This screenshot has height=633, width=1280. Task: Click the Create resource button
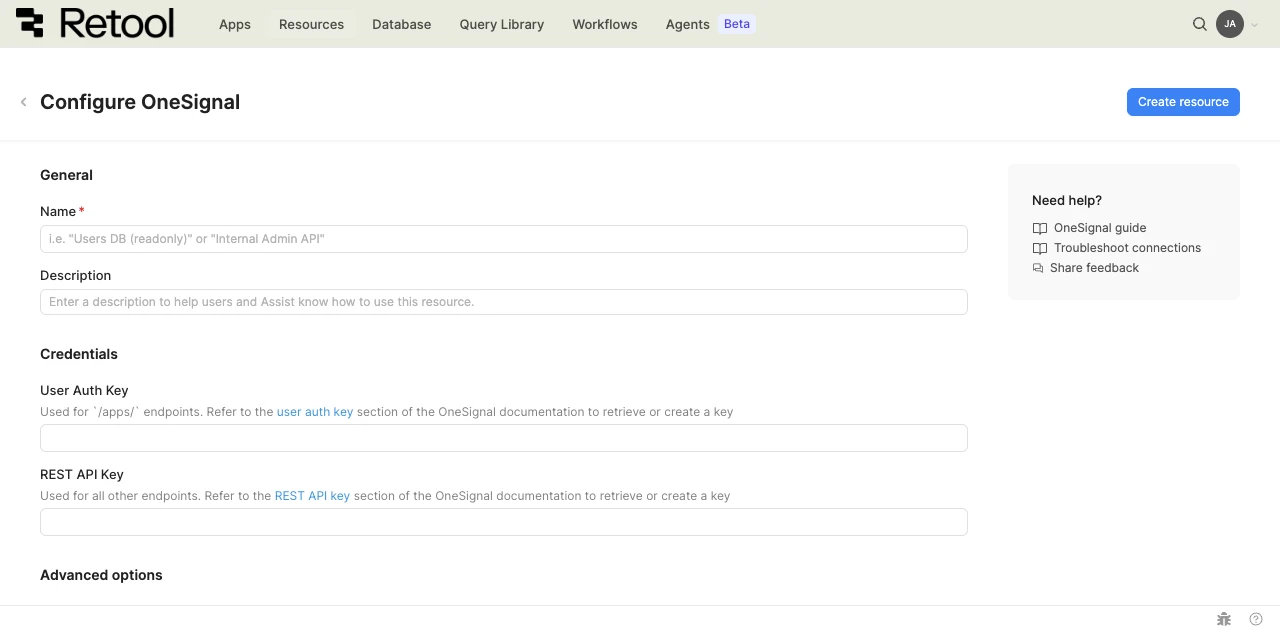click(1183, 102)
